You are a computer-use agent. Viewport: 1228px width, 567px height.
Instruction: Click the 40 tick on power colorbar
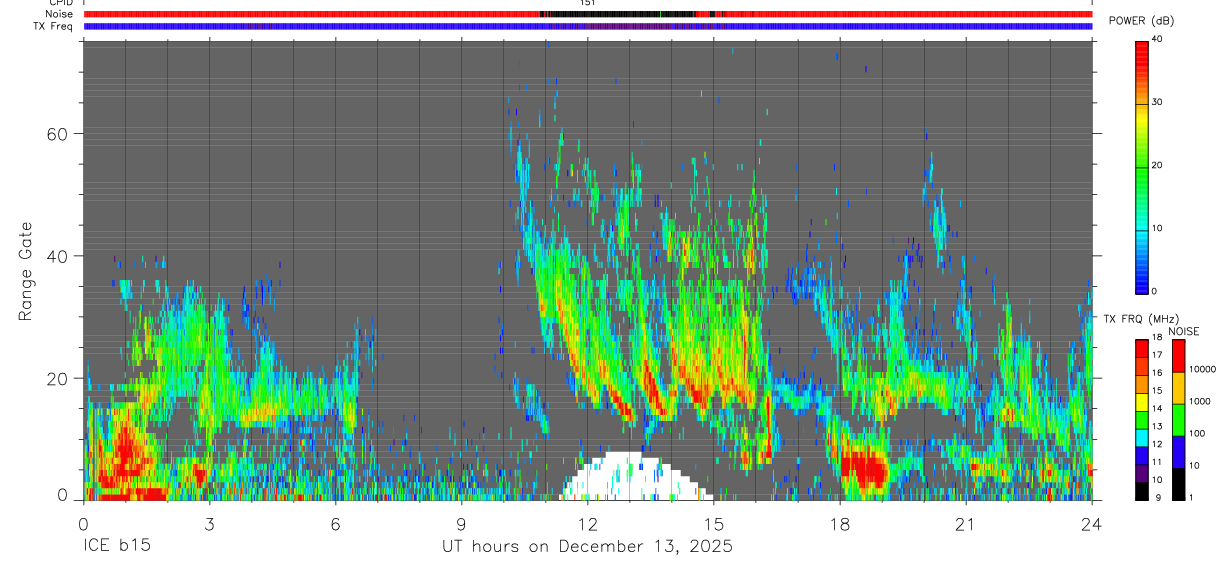pos(1157,40)
